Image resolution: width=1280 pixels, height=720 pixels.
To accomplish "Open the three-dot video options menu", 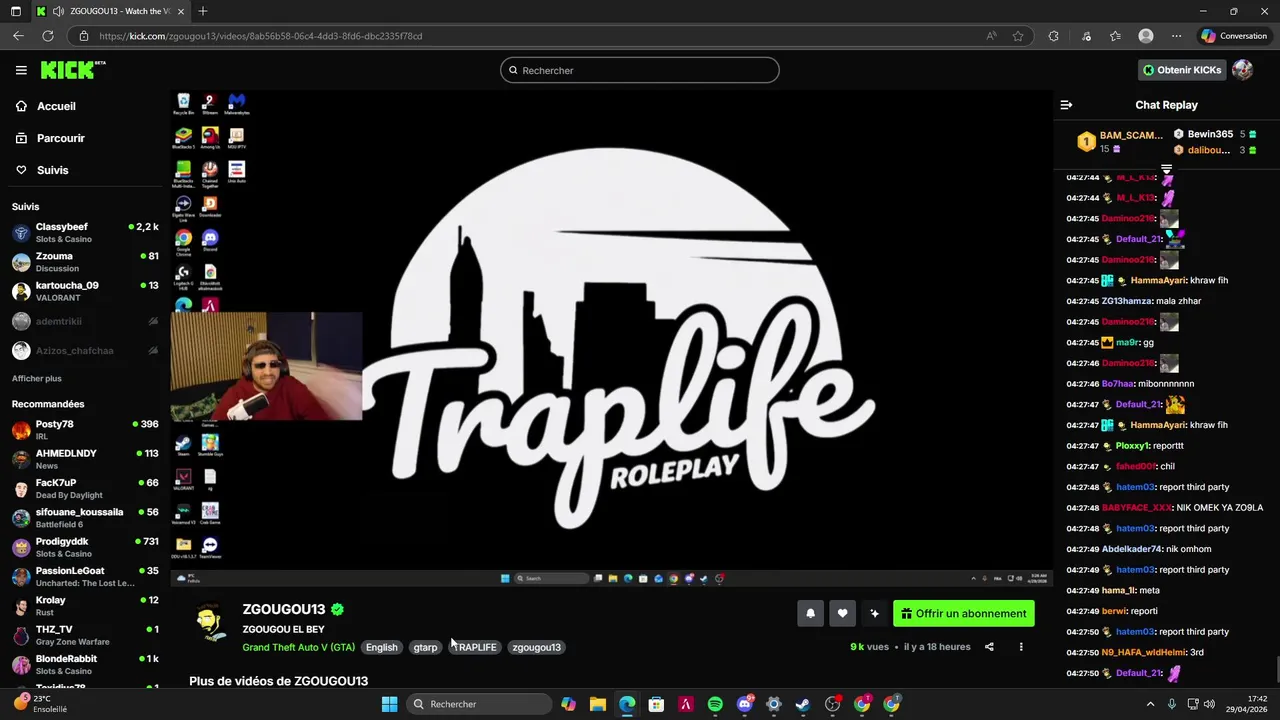I will 1021,647.
